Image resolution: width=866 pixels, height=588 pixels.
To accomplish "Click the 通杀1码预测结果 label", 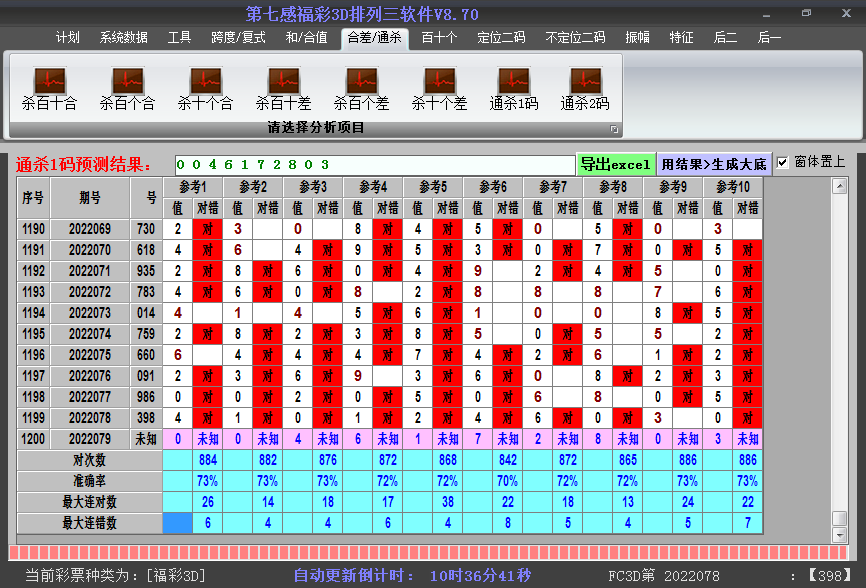I will (84, 165).
